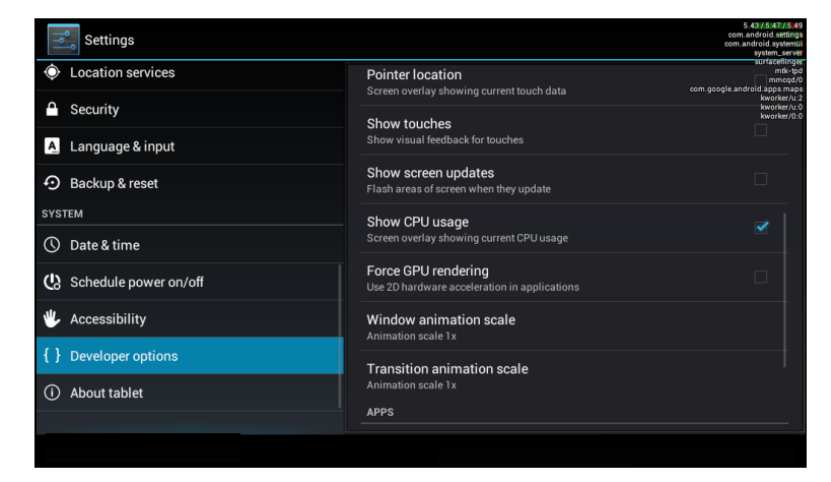Image resolution: width=831 pixels, height=482 pixels.
Task: Click the Location services pin icon
Action: (52, 73)
